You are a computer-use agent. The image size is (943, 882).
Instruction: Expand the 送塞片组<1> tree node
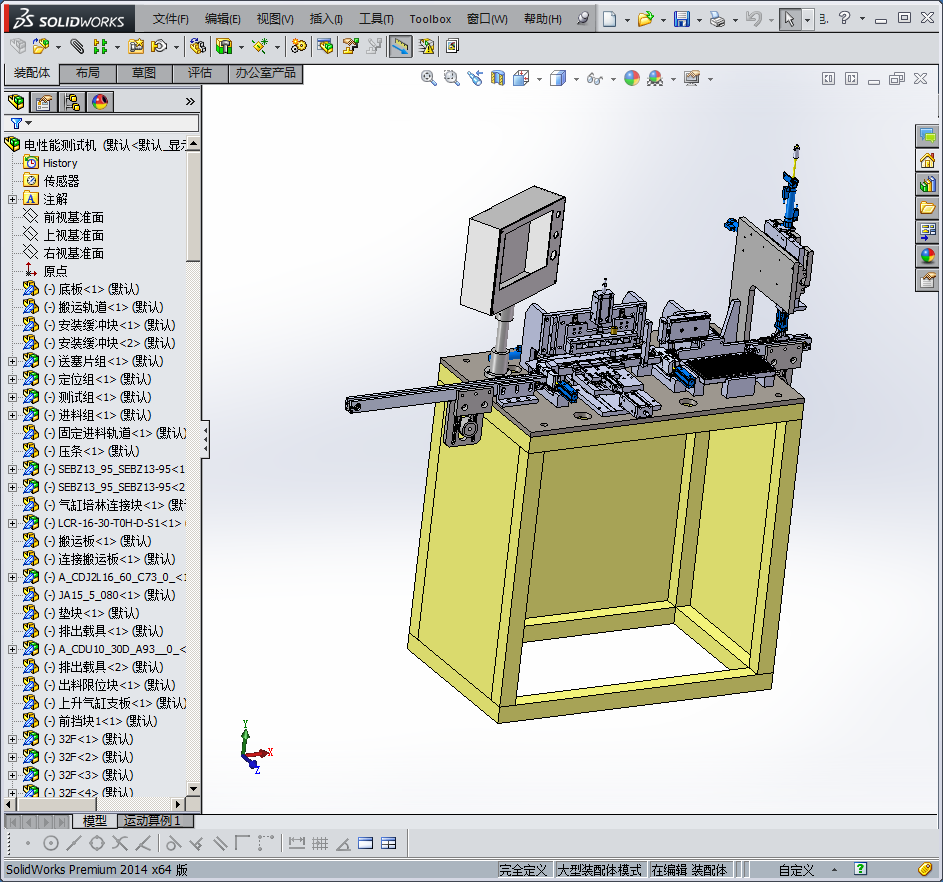click(12, 361)
